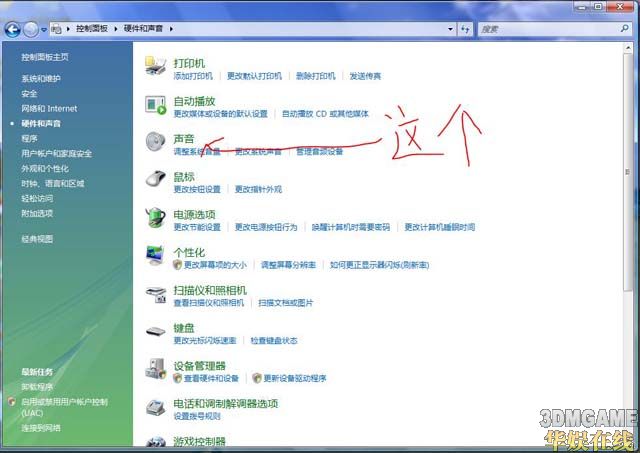Click the scrollbar up arrow
The image size is (640, 453).
click(x=628, y=48)
